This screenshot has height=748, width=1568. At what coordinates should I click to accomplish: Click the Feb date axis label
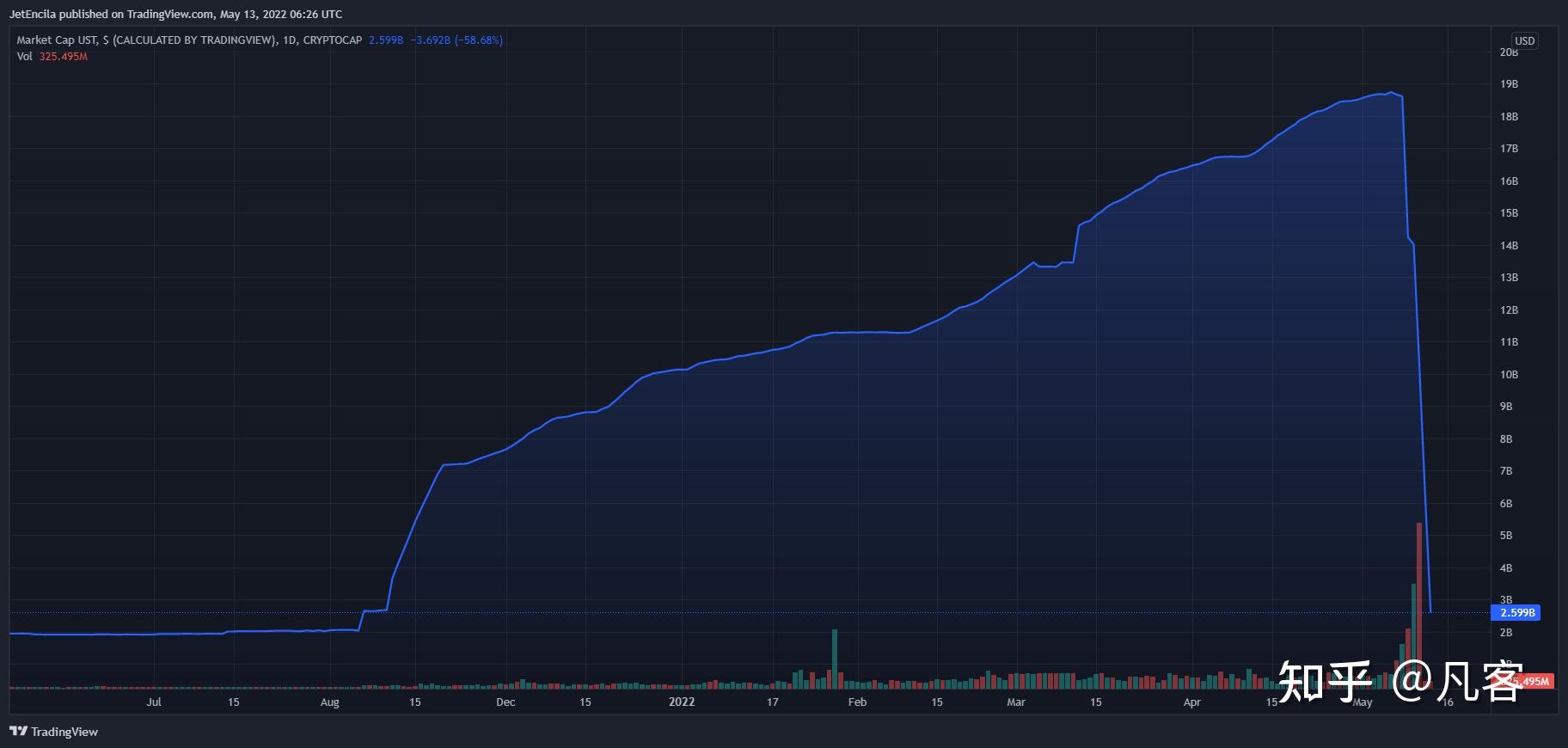click(857, 702)
